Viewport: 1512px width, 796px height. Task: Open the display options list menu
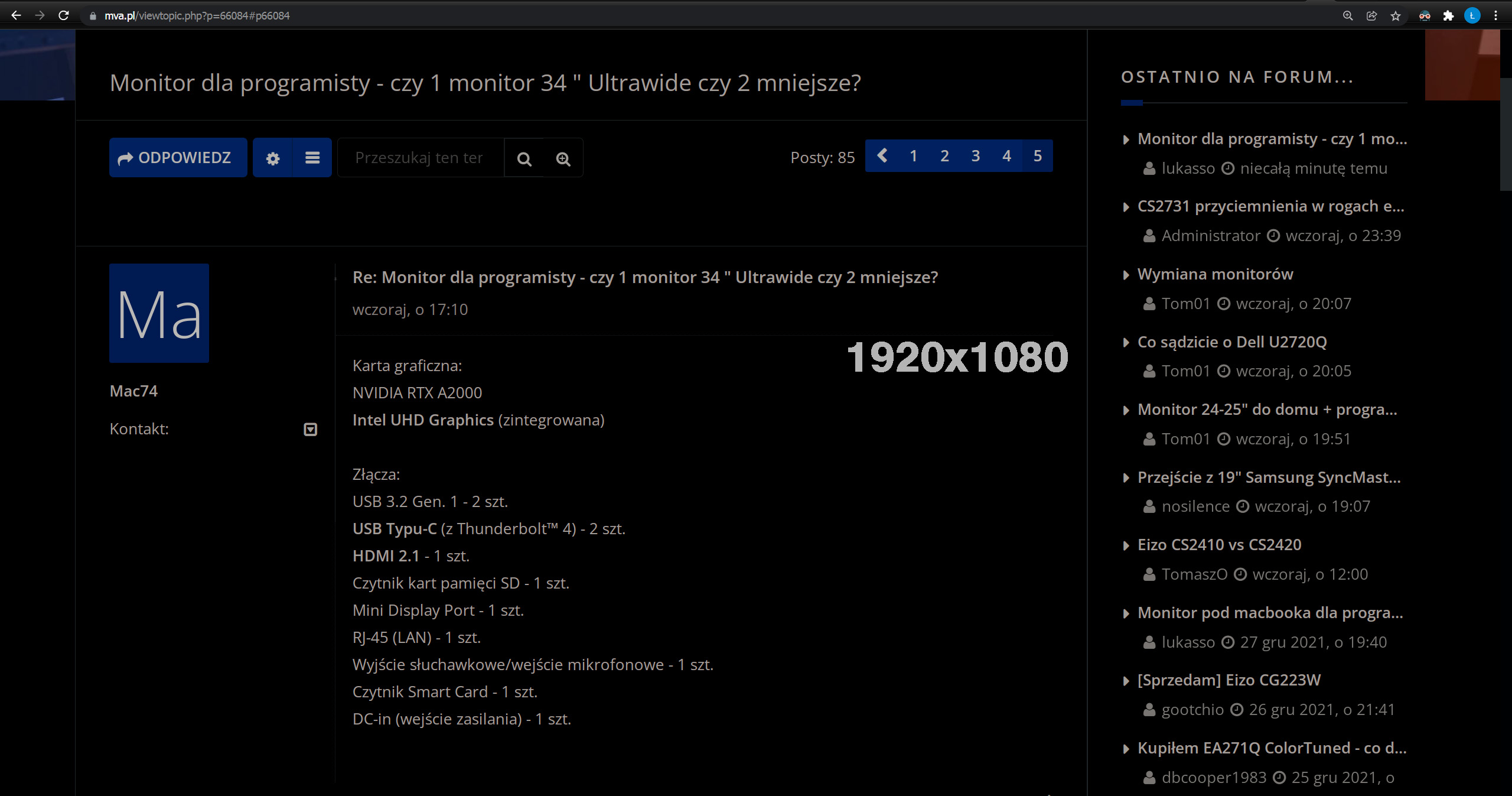coord(312,158)
